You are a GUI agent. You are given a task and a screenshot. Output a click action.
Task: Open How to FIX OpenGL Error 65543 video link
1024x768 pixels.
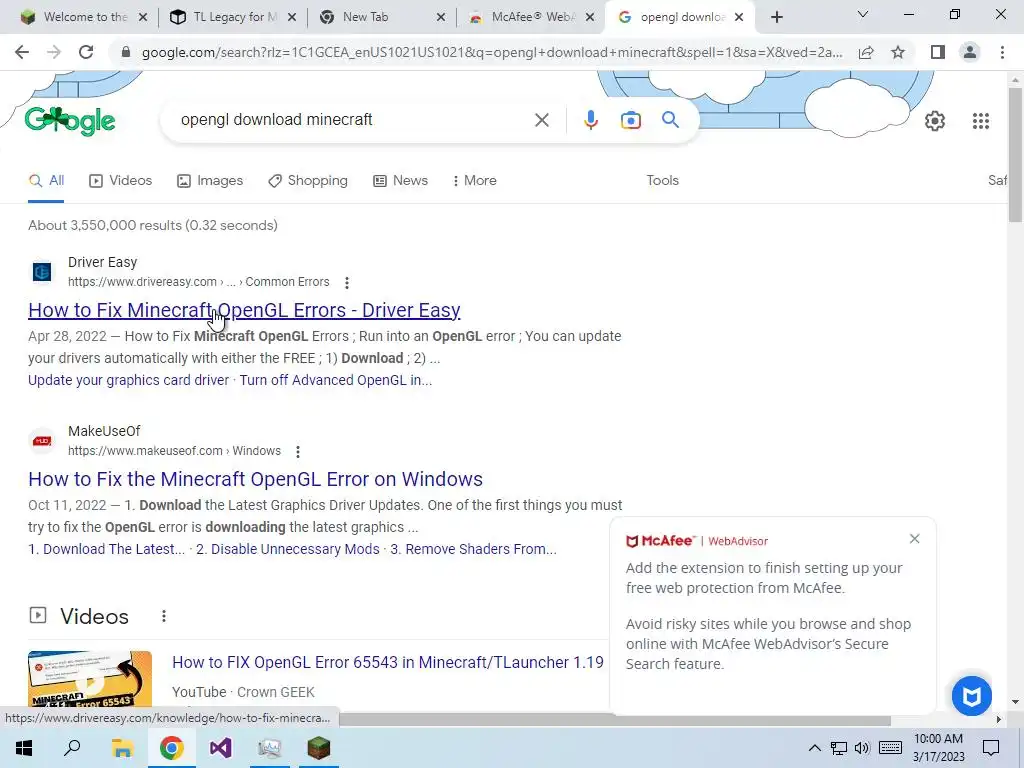(388, 663)
